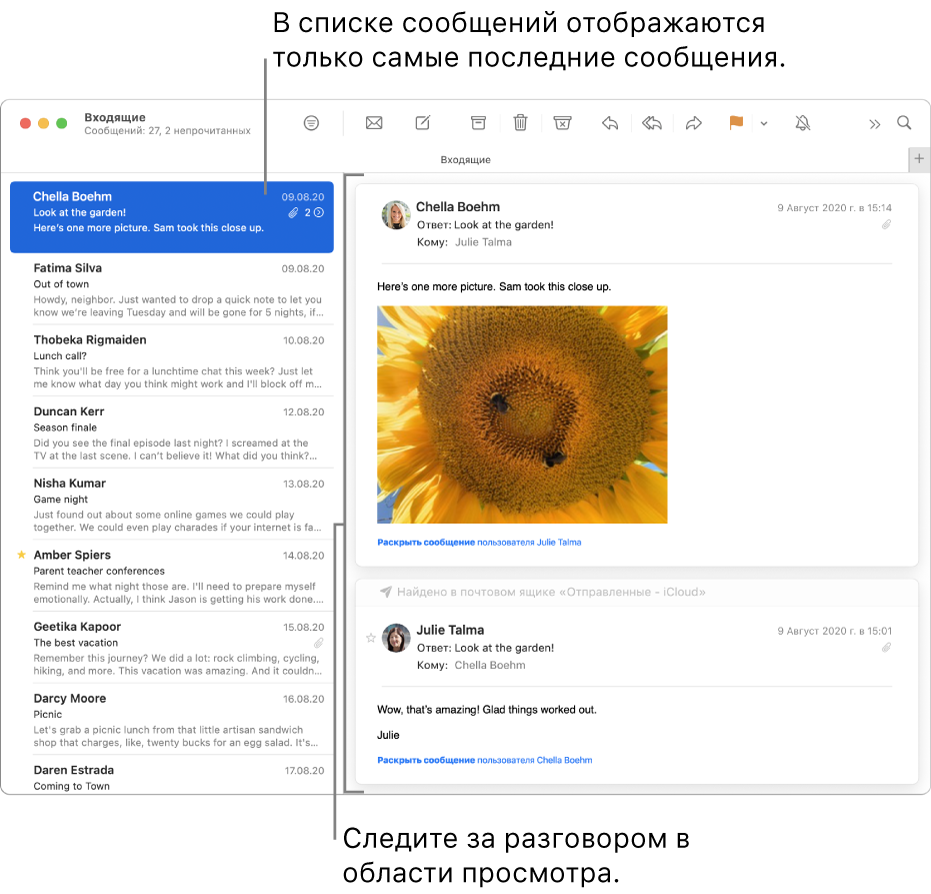Select the filter icon above message list
Screen dimensions: 931x894
coord(311,122)
